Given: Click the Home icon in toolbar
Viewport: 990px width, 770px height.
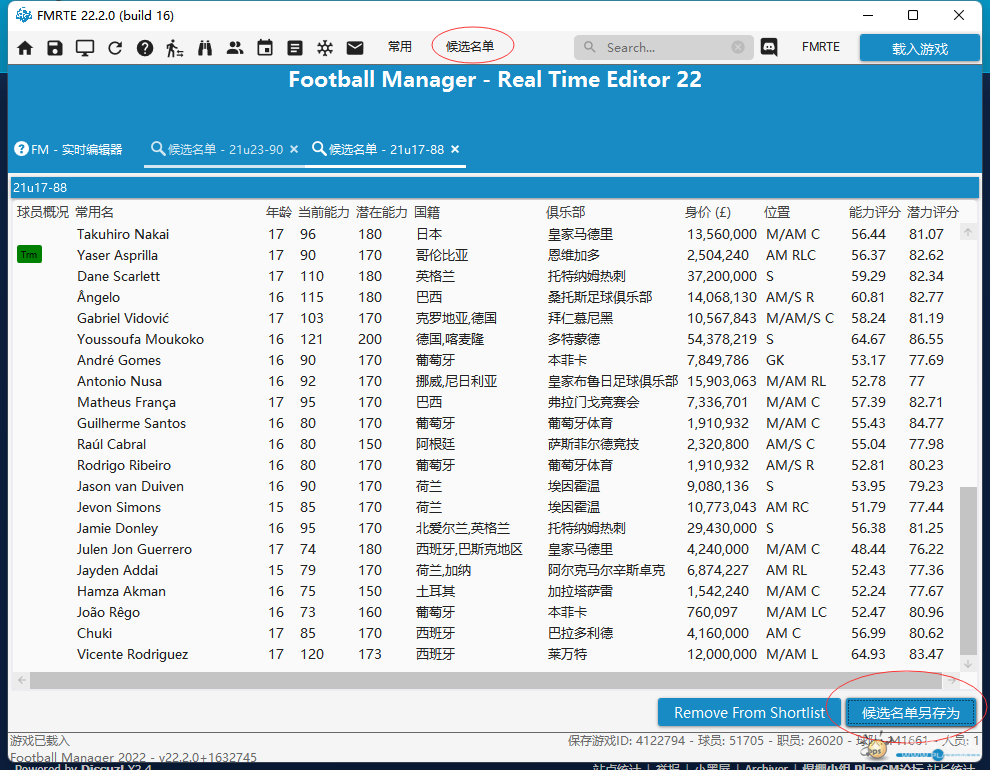Looking at the screenshot, I should [25, 48].
